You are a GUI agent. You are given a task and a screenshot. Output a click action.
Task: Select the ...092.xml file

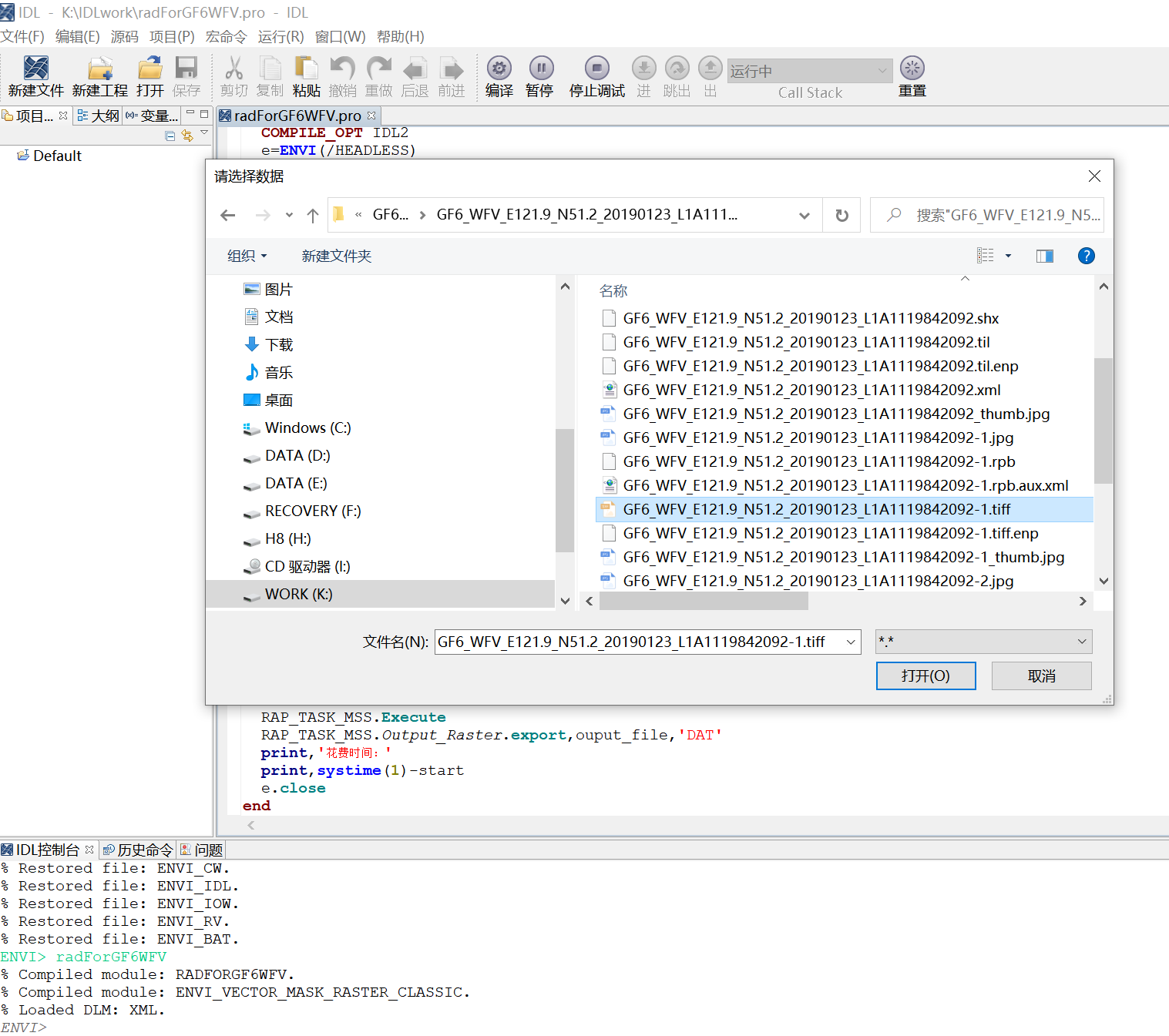[x=811, y=390]
